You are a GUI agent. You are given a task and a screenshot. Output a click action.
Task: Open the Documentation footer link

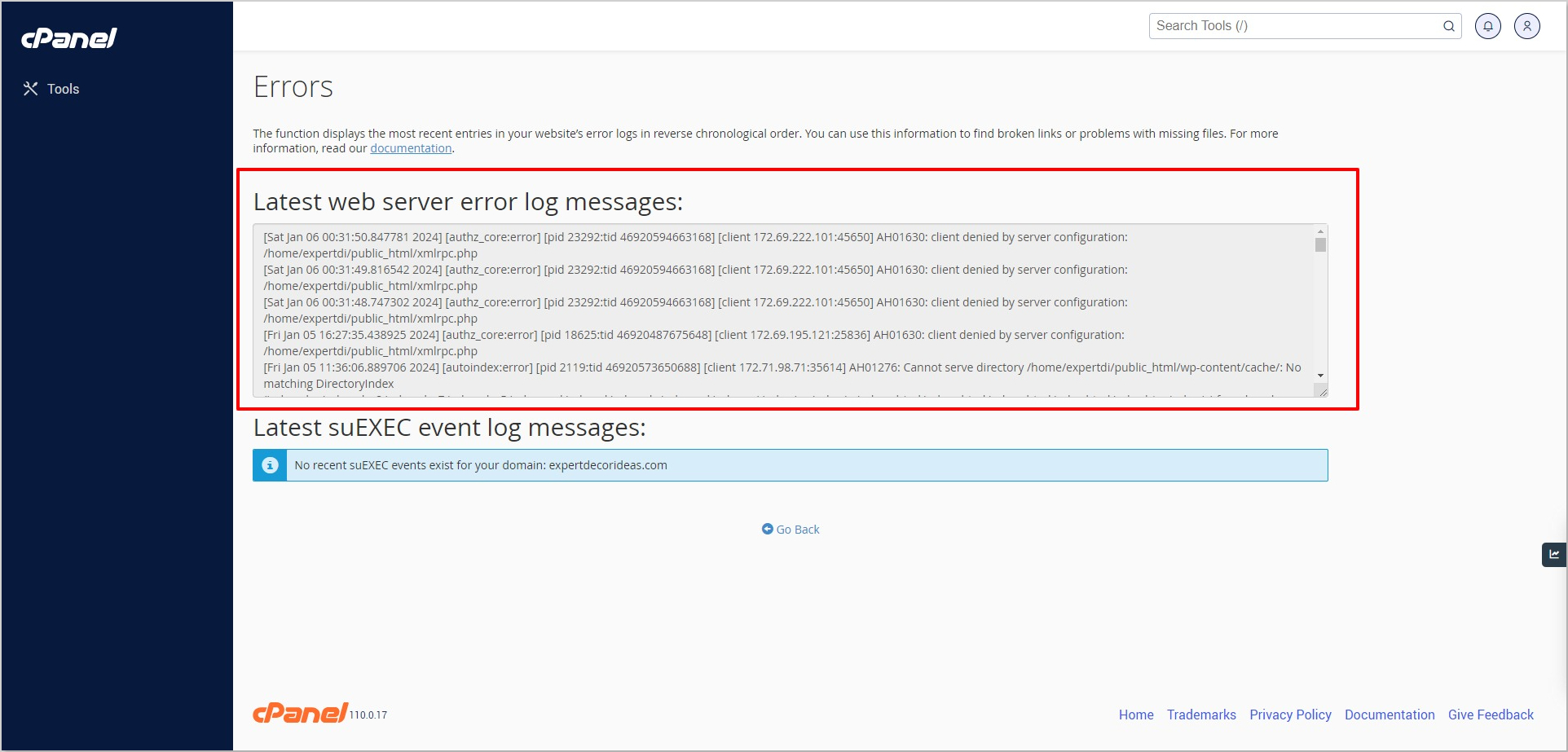click(x=1390, y=715)
